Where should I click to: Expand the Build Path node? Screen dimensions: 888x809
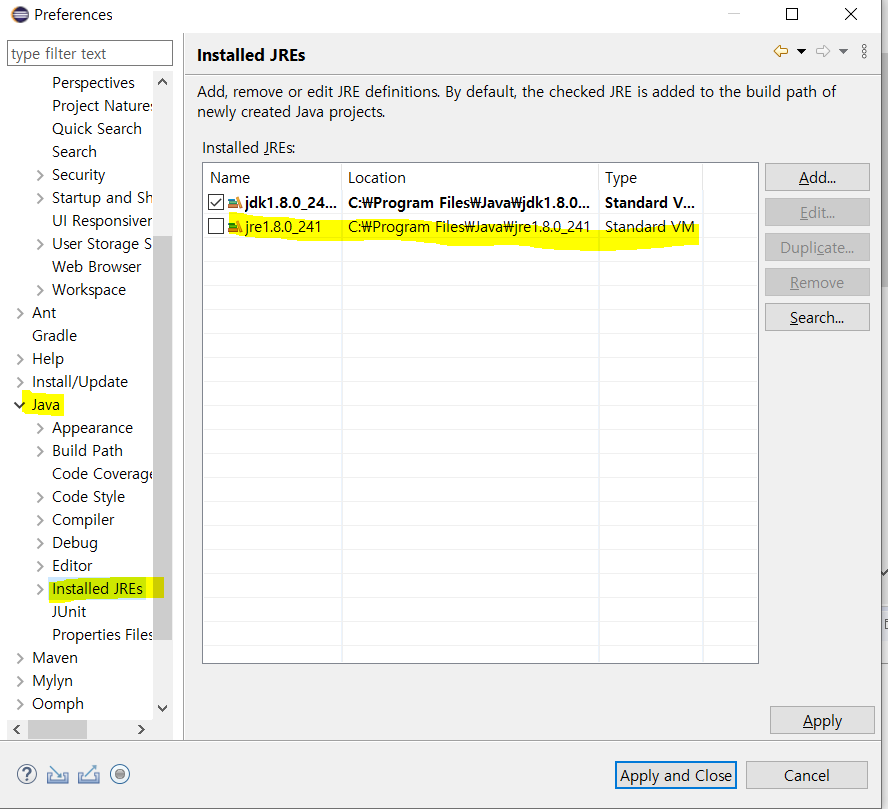(x=40, y=451)
